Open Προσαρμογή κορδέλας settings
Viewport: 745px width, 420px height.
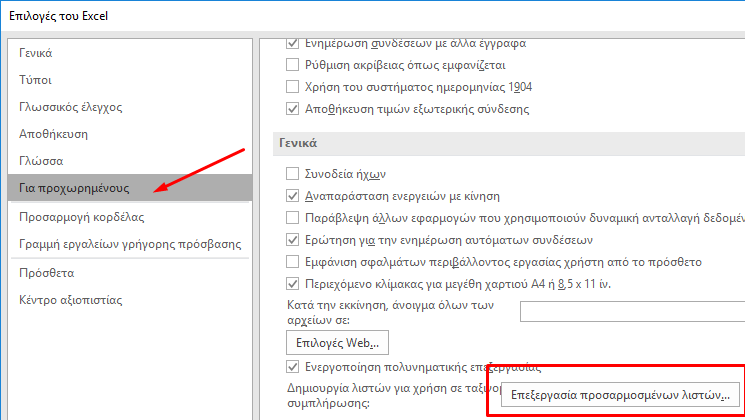coord(130,217)
